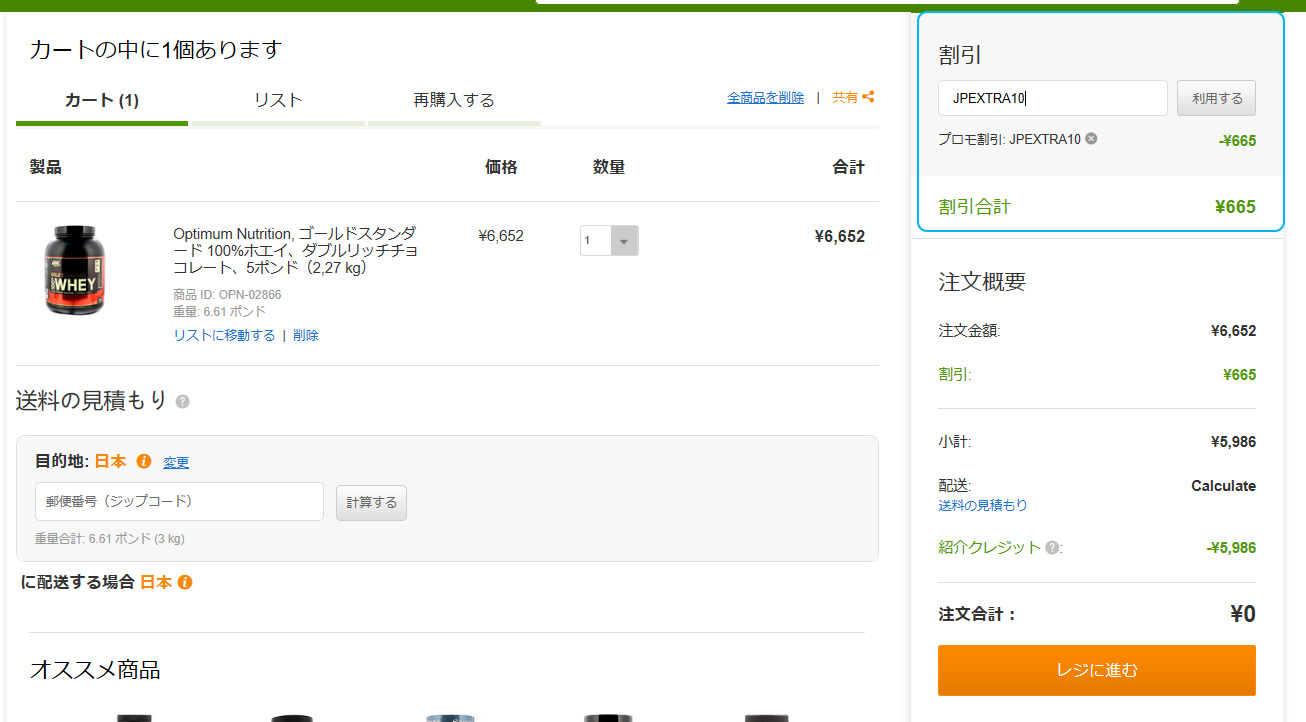1306x722 pixels.
Task: Switch to the リスト tab
Action: [278, 100]
